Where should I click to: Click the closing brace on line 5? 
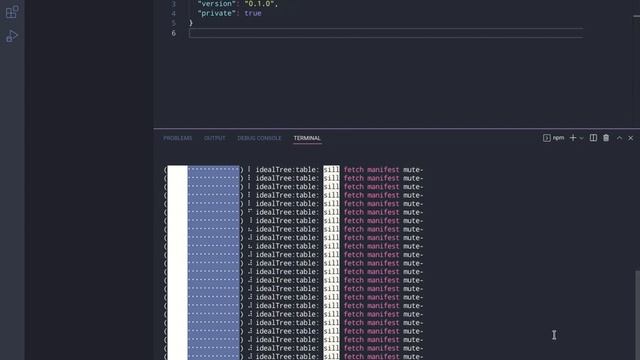click(x=191, y=23)
